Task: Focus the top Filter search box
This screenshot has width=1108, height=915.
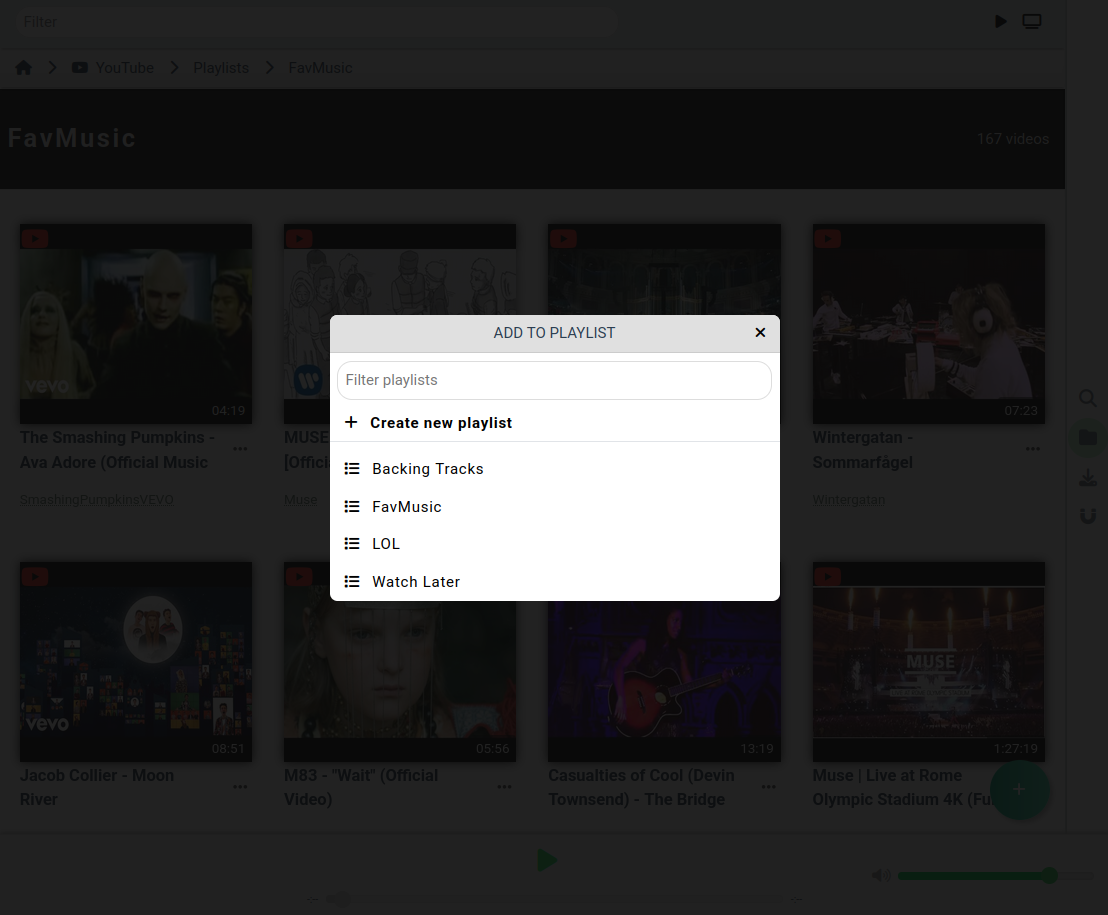Action: click(x=318, y=22)
